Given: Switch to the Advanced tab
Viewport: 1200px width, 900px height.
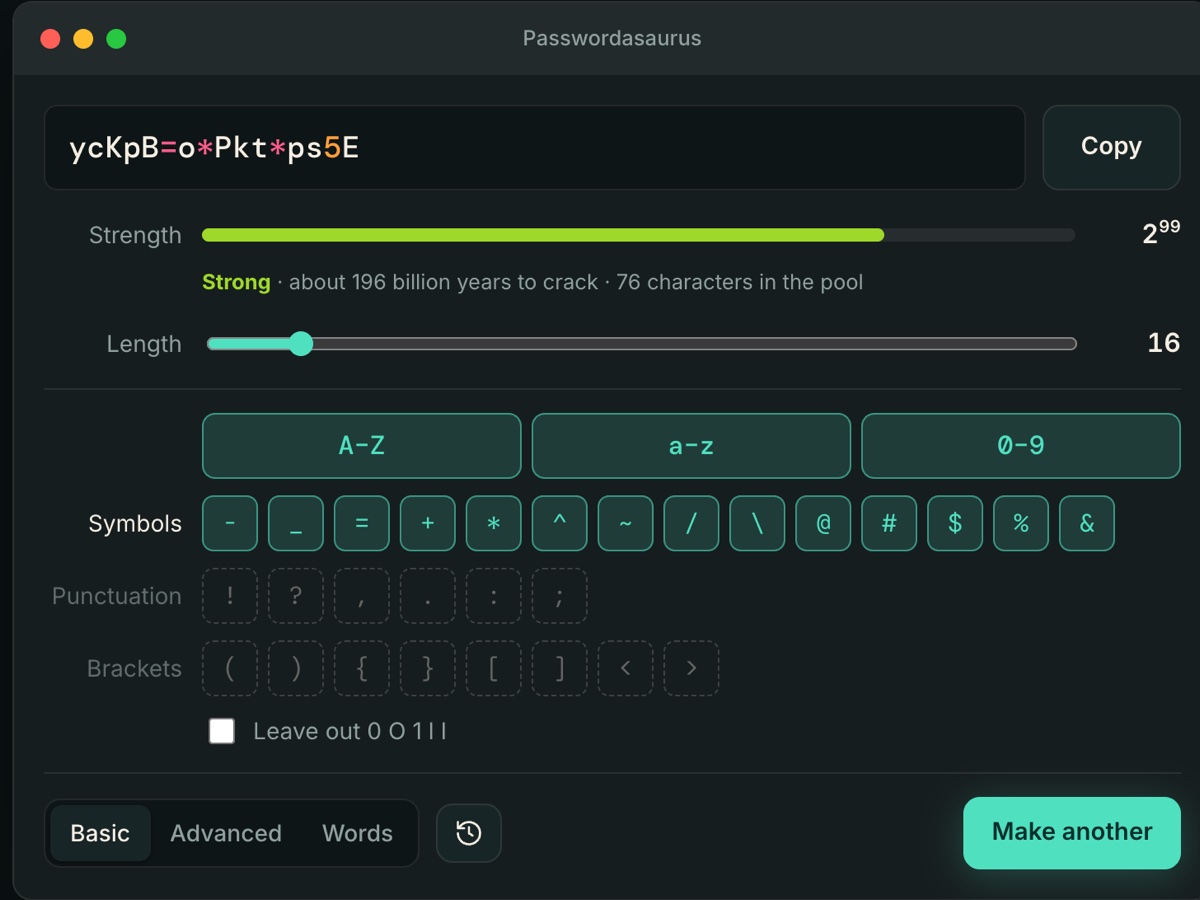Looking at the screenshot, I should [226, 833].
